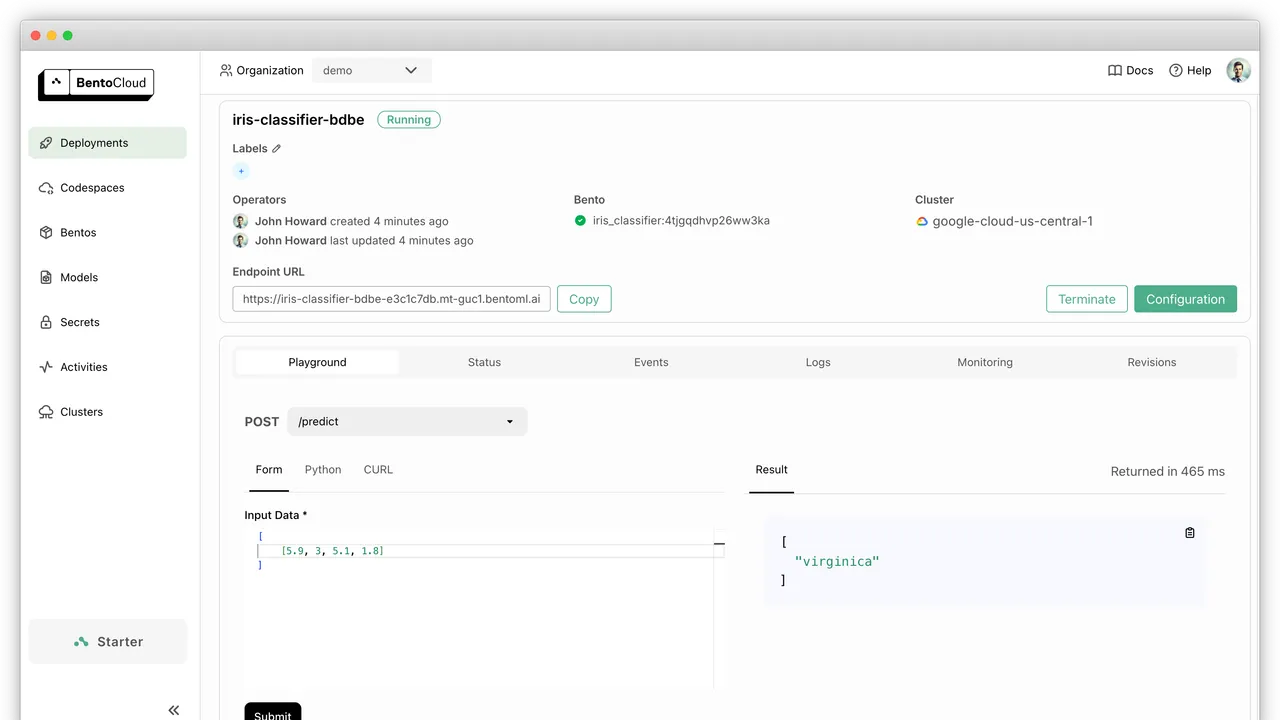
Task: Click the Google Cloud logo icon
Action: (x=922, y=222)
